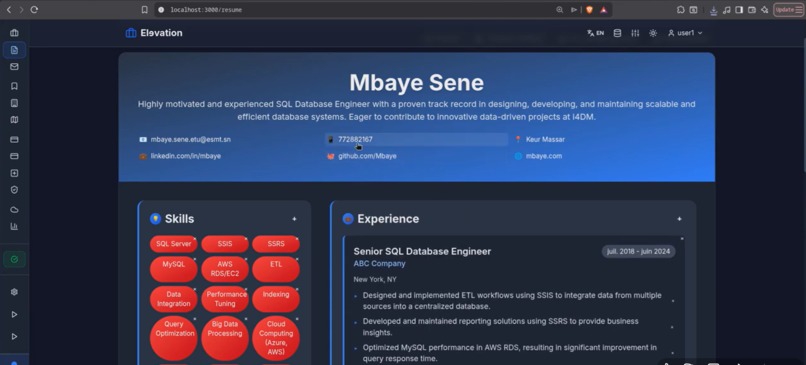Image resolution: width=806 pixels, height=365 pixels.
Task: Click the music note playlist icon
Action: coord(726,9)
